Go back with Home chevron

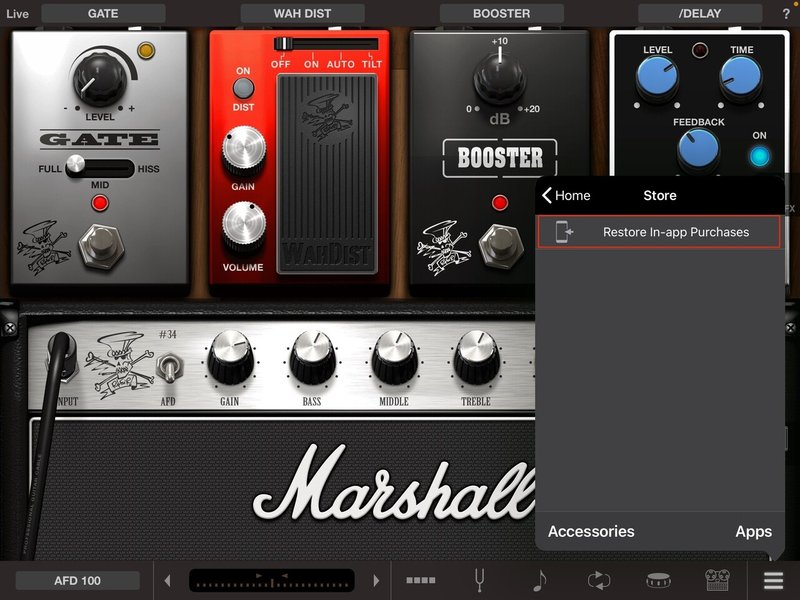click(x=566, y=195)
